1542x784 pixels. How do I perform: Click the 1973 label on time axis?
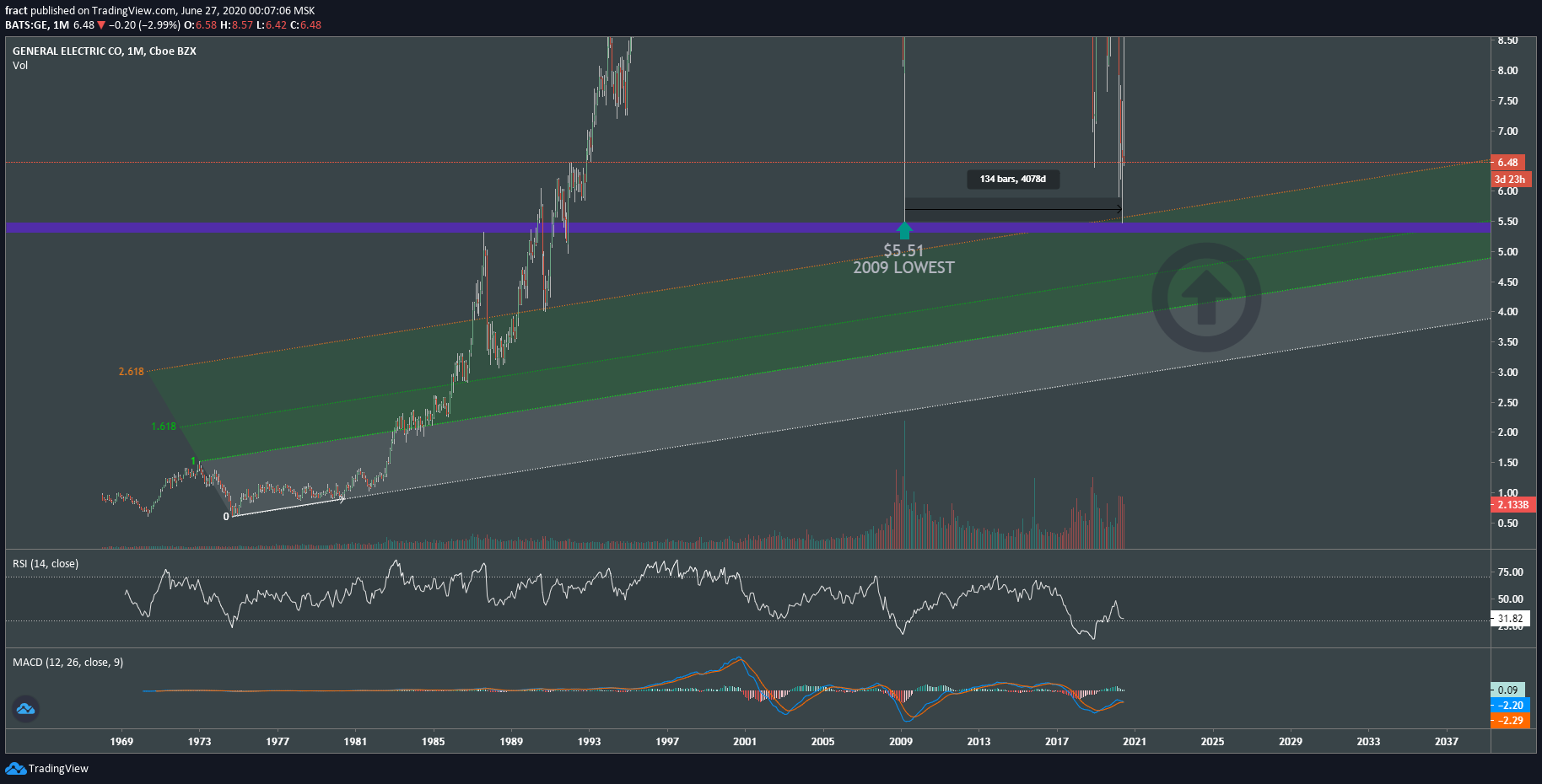tap(199, 742)
